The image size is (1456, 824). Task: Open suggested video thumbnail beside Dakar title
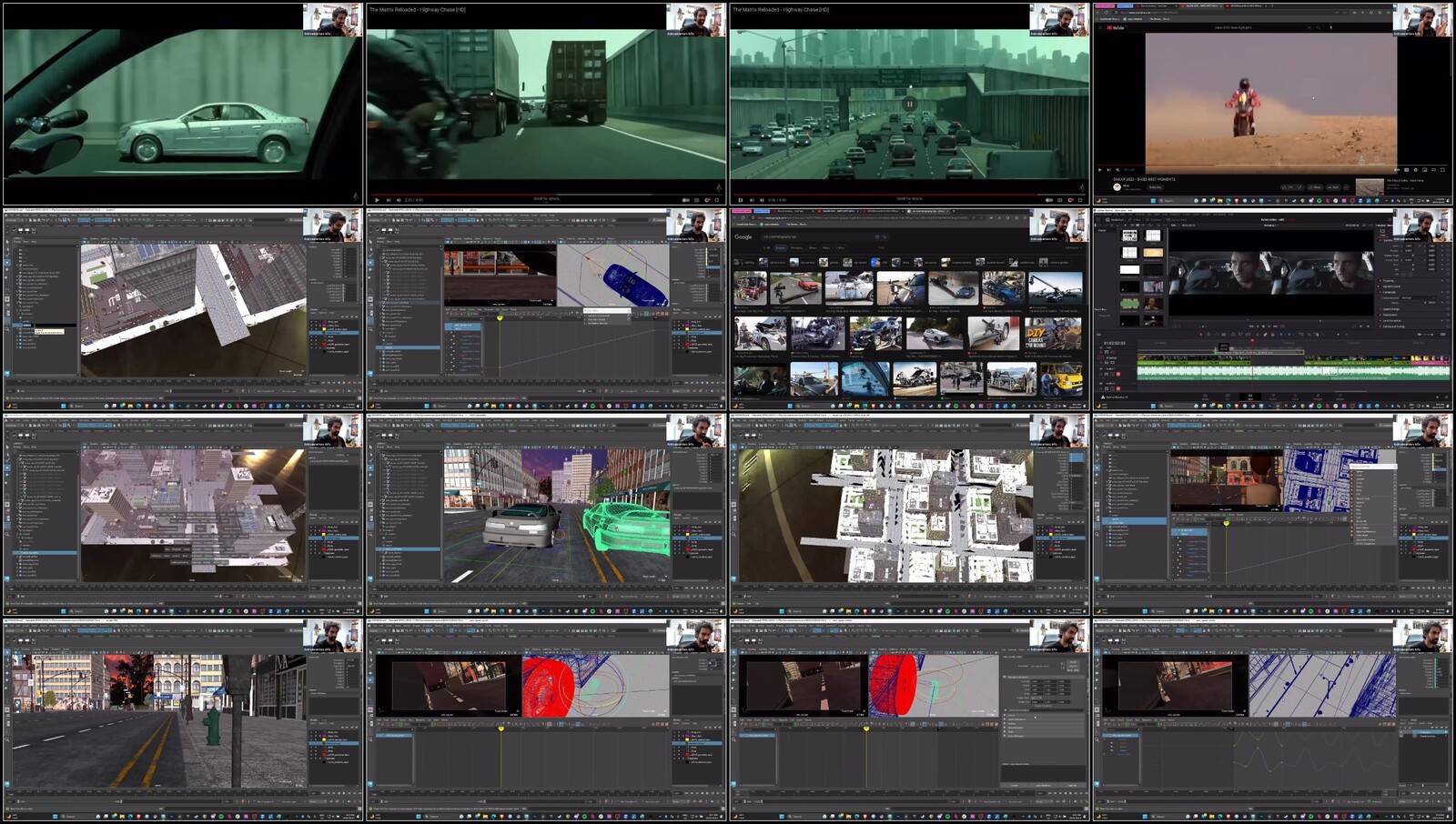[1370, 186]
